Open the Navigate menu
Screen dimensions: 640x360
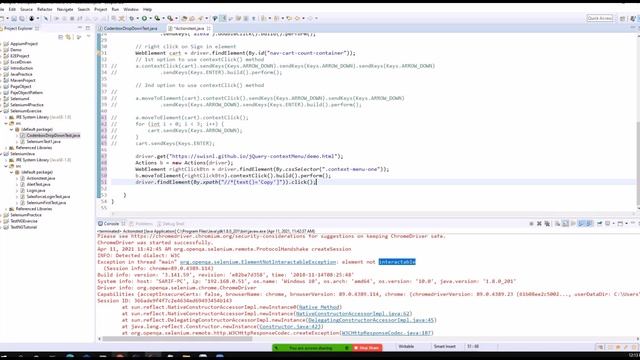(65, 9)
